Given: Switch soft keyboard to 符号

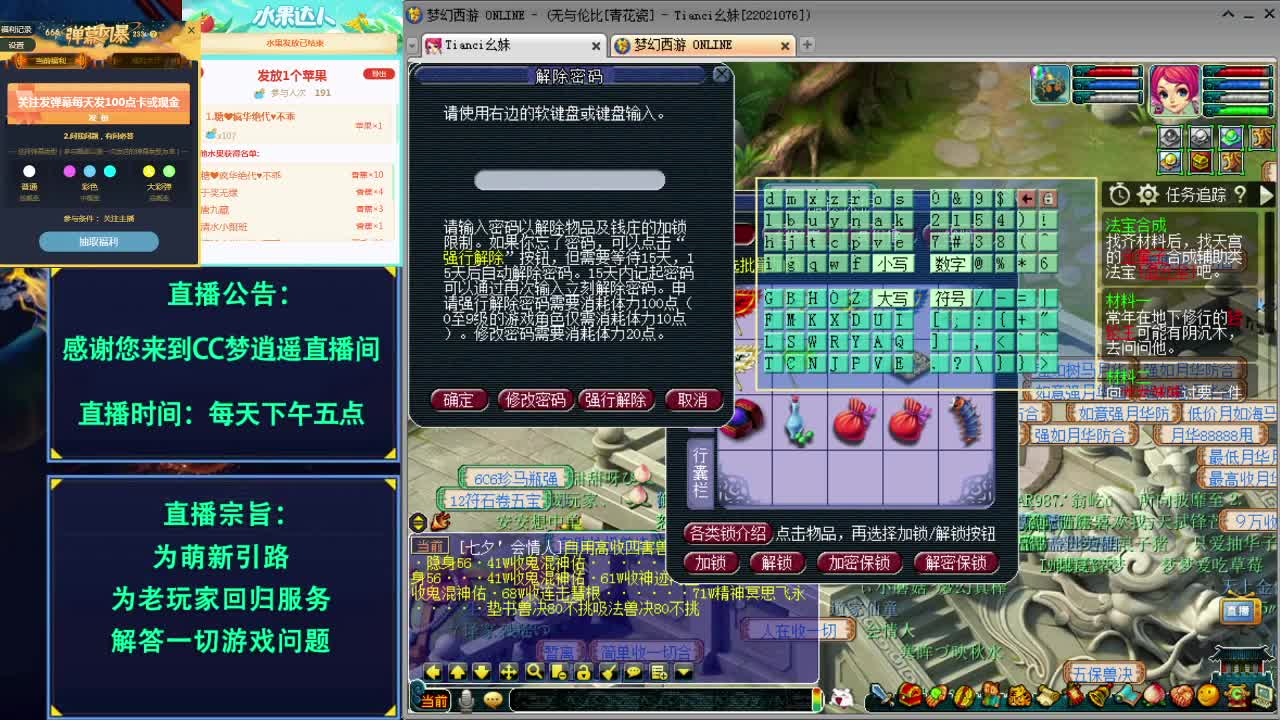Looking at the screenshot, I should [x=950, y=299].
